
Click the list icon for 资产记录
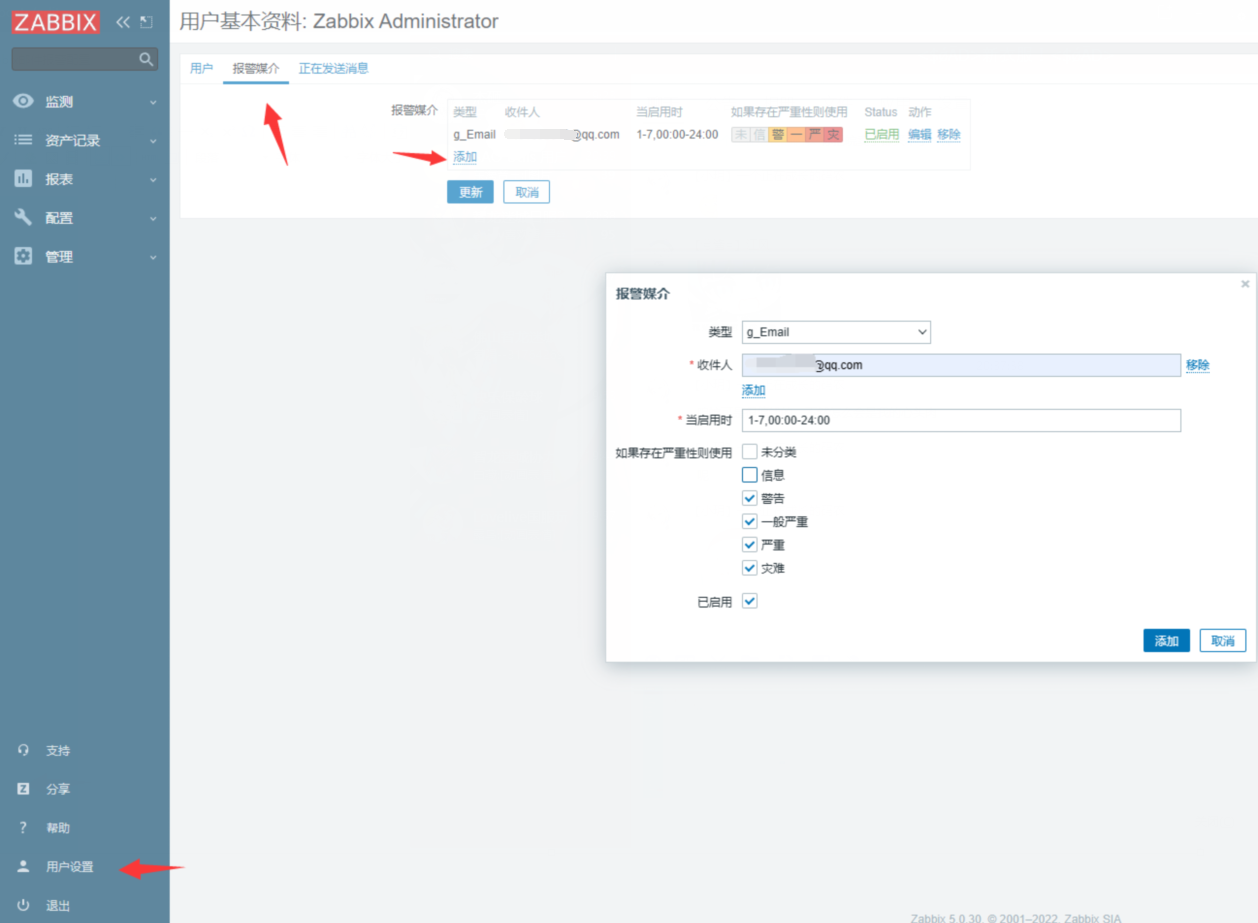coord(23,140)
